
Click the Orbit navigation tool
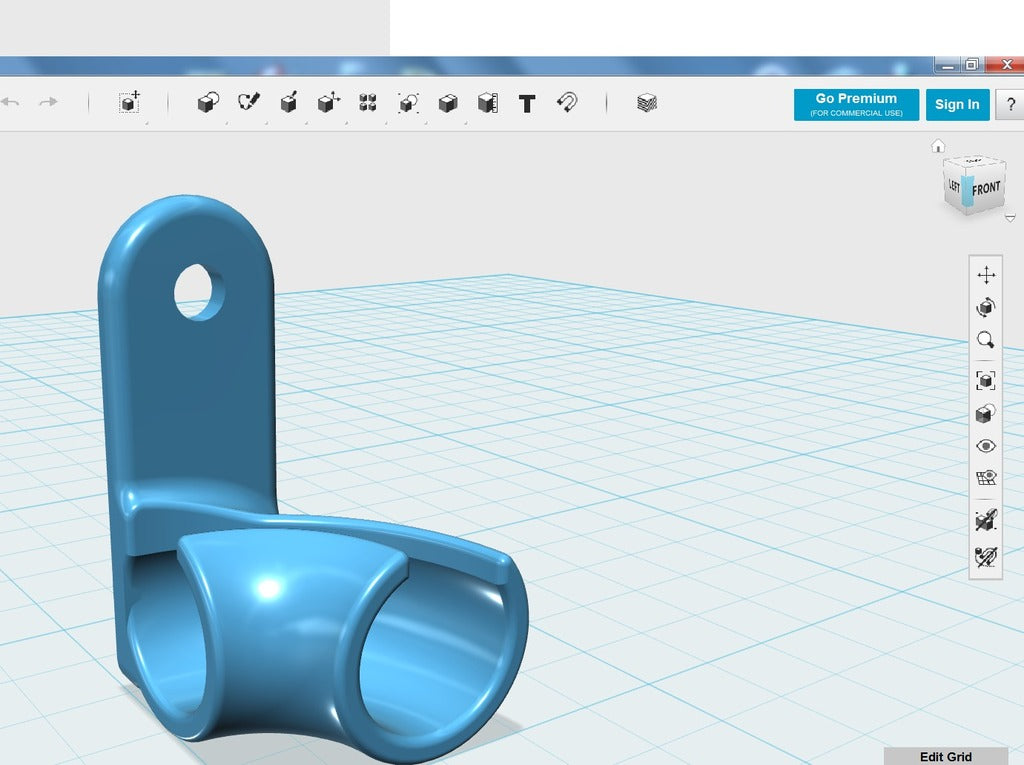point(986,308)
